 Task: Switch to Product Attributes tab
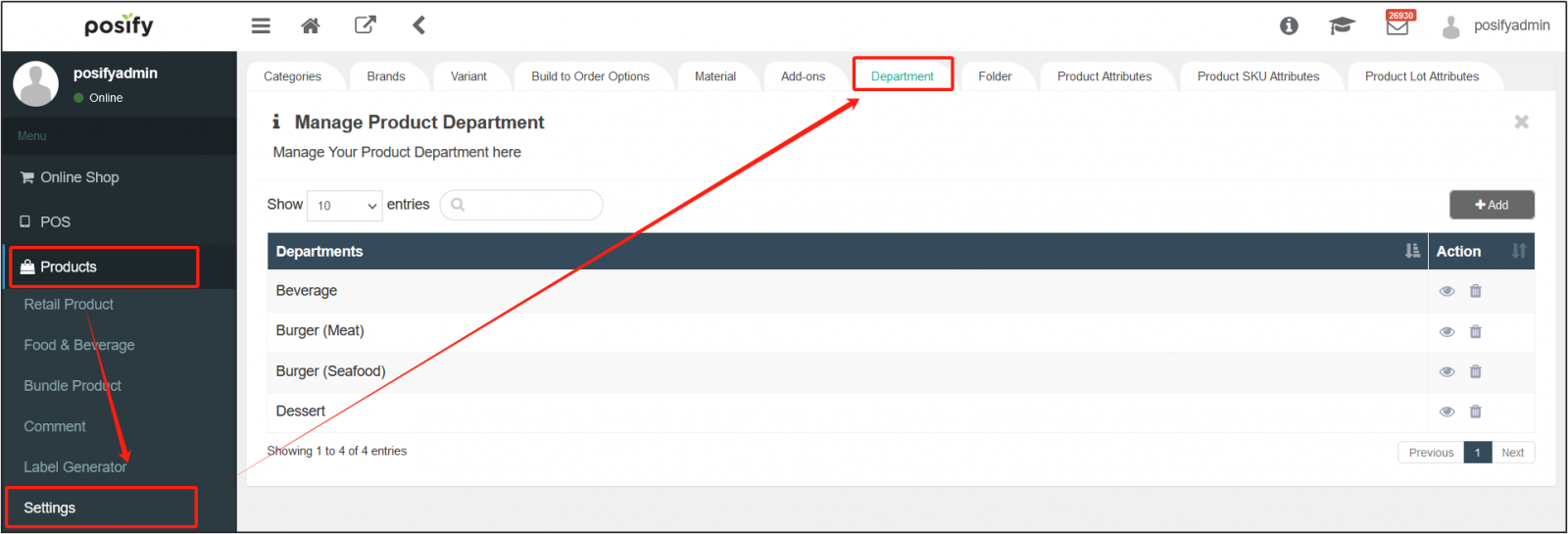1104,76
